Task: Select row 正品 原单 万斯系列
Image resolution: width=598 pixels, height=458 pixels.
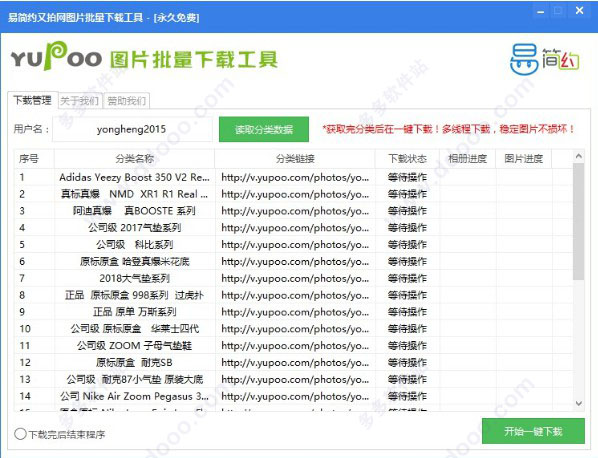Action: (x=294, y=312)
